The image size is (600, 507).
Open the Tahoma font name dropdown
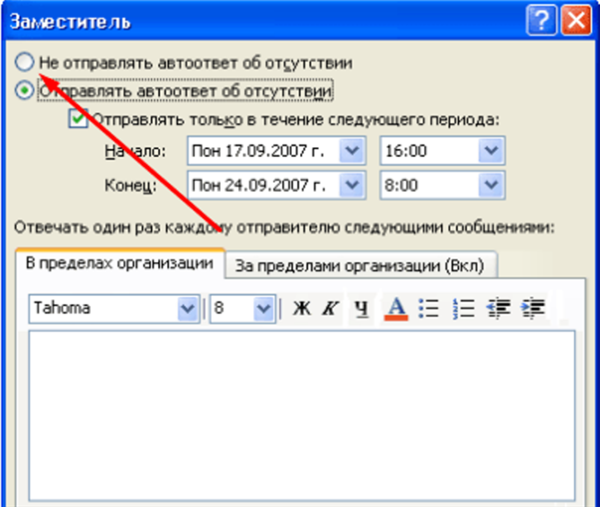[188, 308]
